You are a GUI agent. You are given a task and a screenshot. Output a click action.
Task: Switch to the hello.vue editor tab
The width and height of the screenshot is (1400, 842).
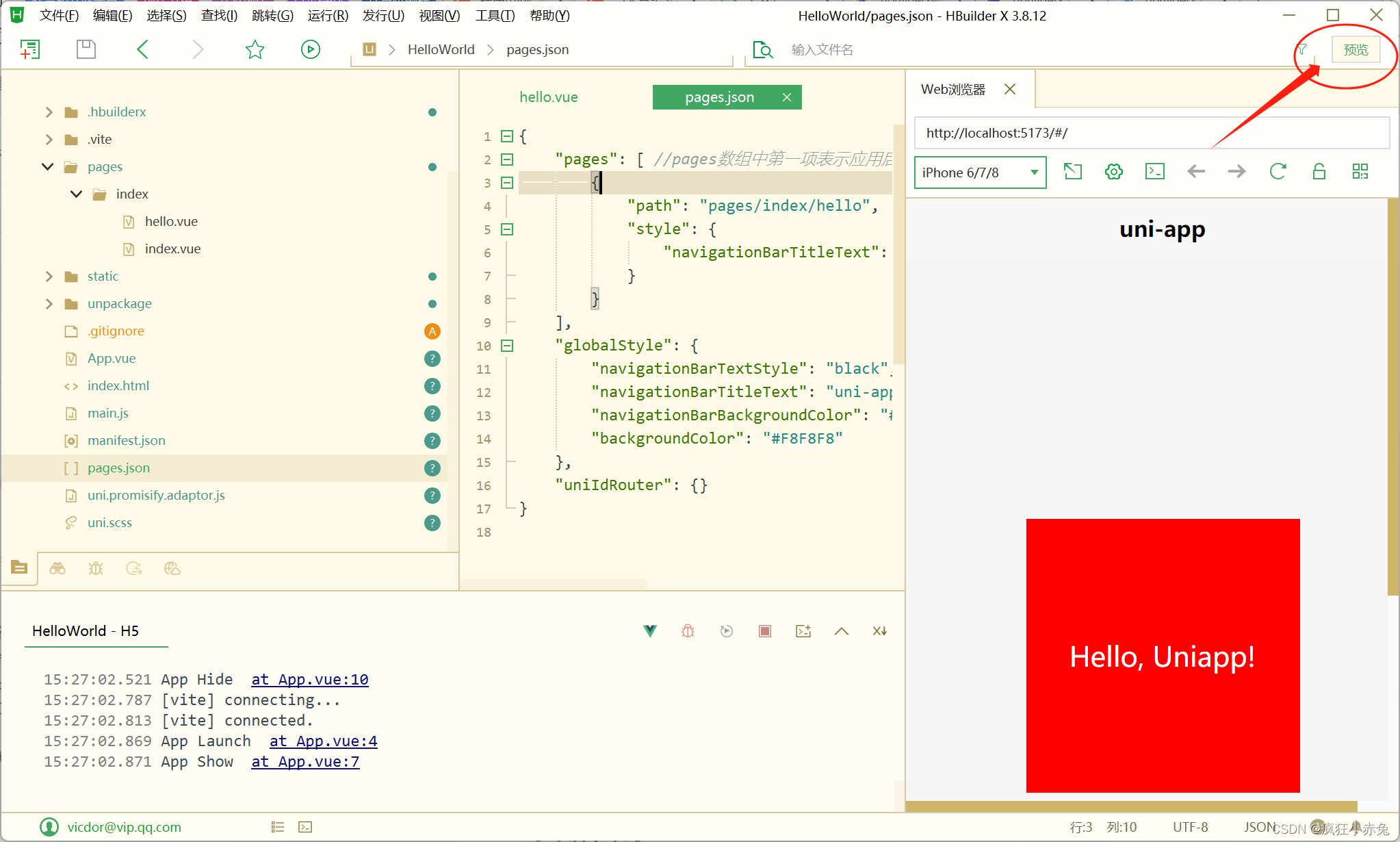click(x=549, y=97)
